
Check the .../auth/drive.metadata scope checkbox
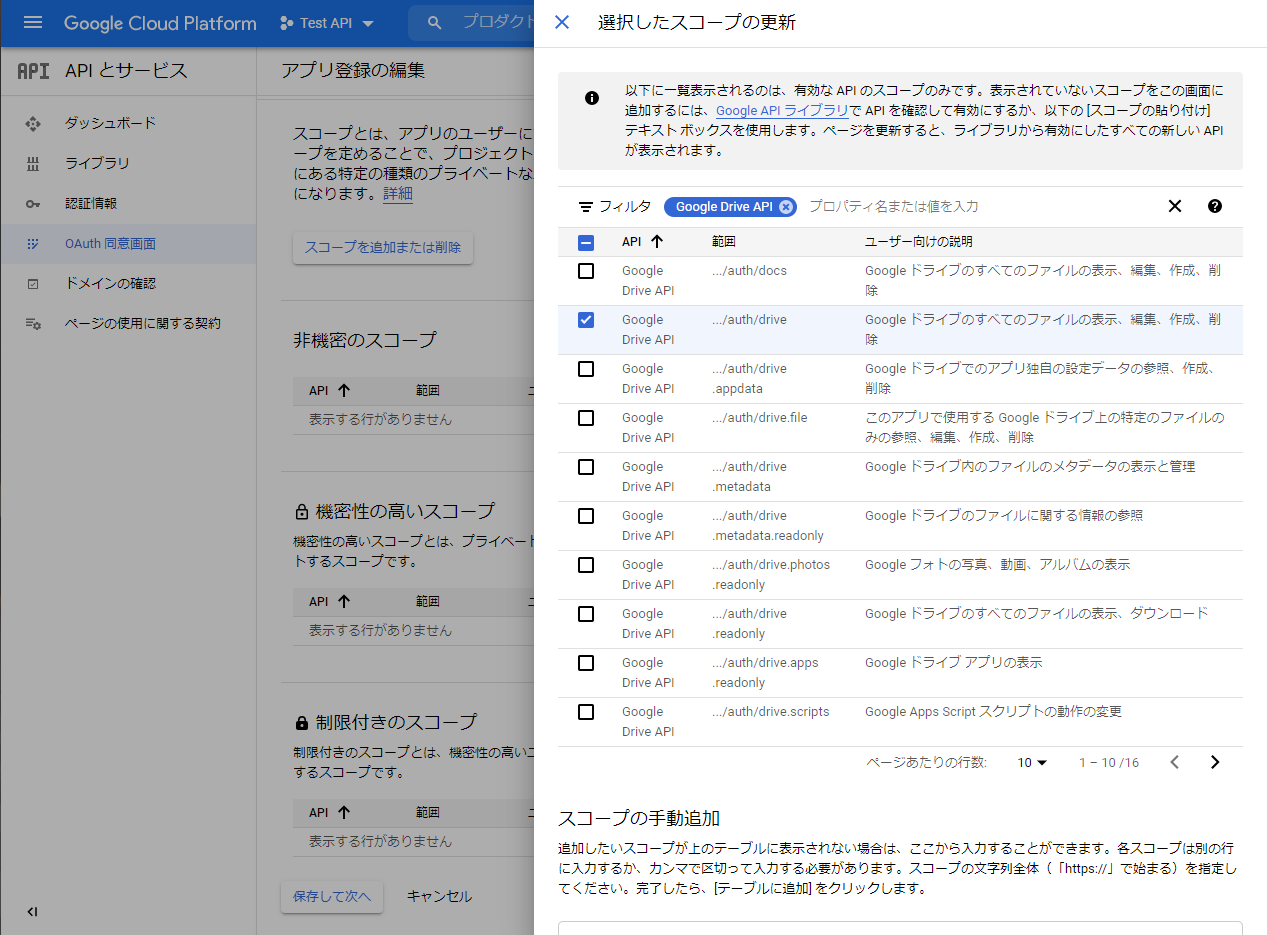tap(586, 467)
